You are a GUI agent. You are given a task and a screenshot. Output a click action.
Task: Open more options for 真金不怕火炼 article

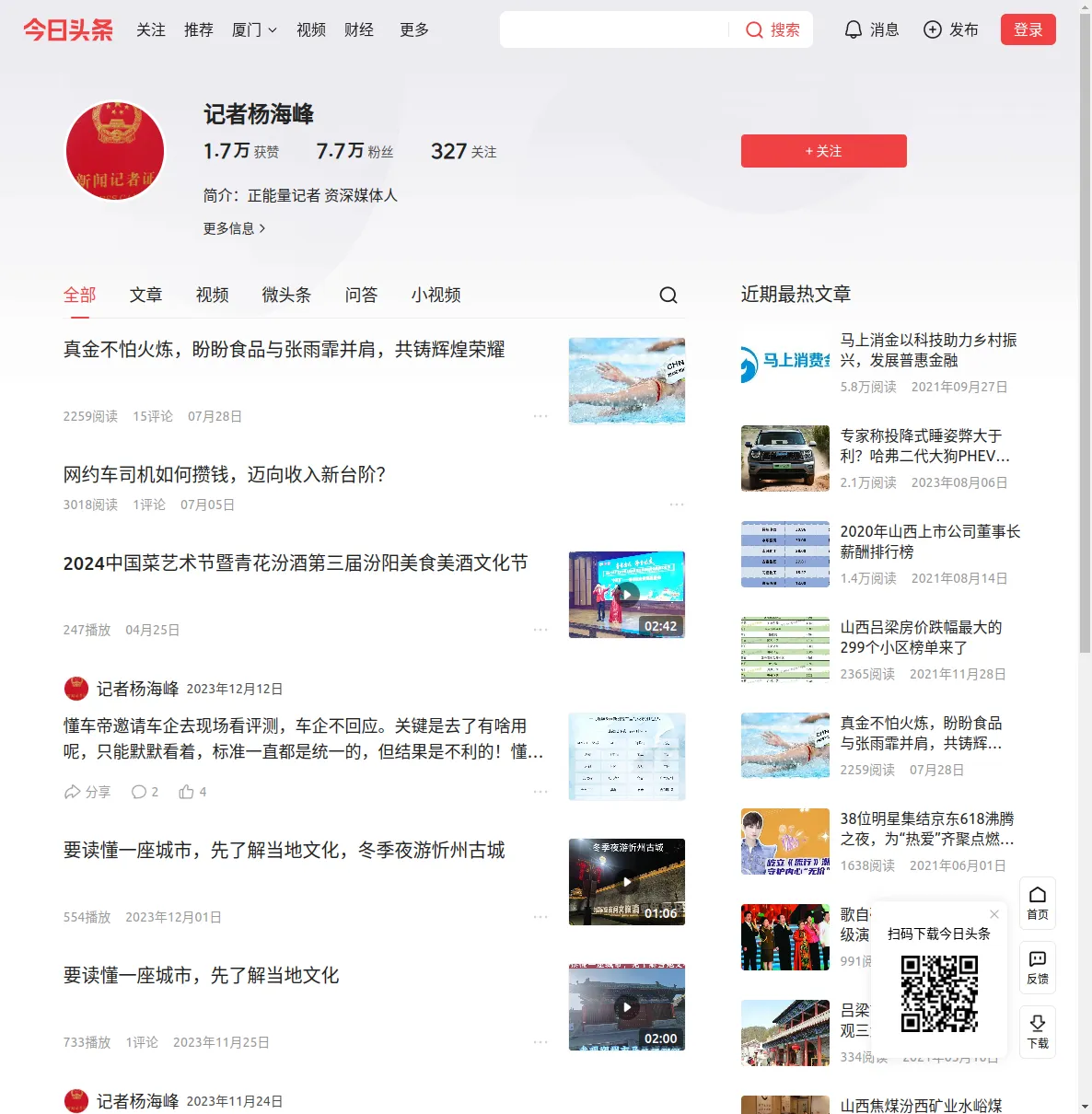pos(540,416)
